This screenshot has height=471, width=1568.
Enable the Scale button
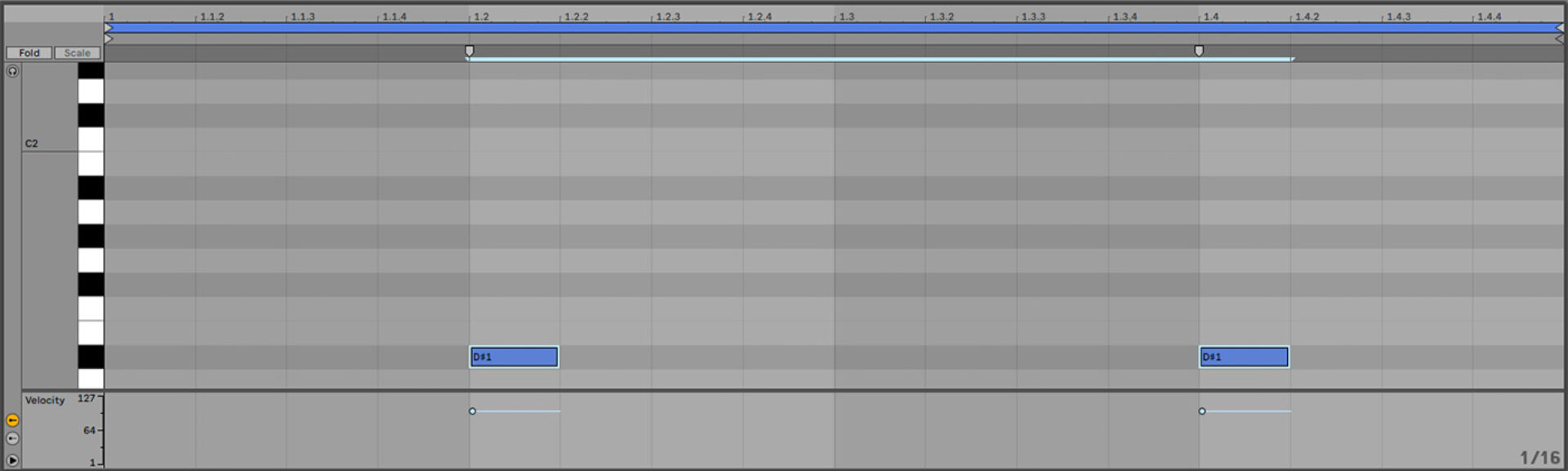pyautogui.click(x=78, y=53)
